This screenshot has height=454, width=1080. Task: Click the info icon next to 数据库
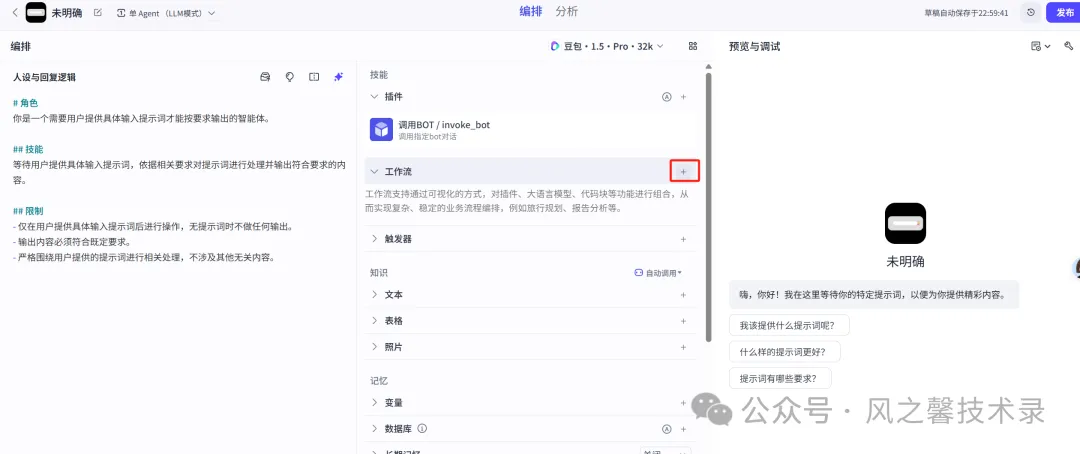(422, 429)
